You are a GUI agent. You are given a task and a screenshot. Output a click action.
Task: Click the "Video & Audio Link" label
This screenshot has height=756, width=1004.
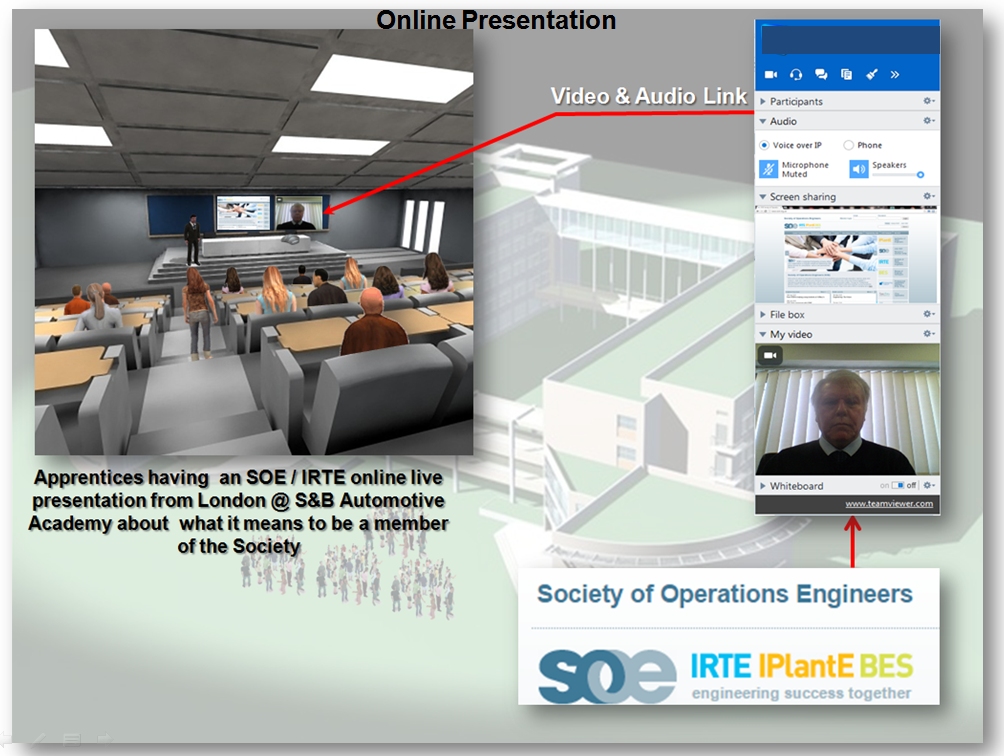(649, 96)
